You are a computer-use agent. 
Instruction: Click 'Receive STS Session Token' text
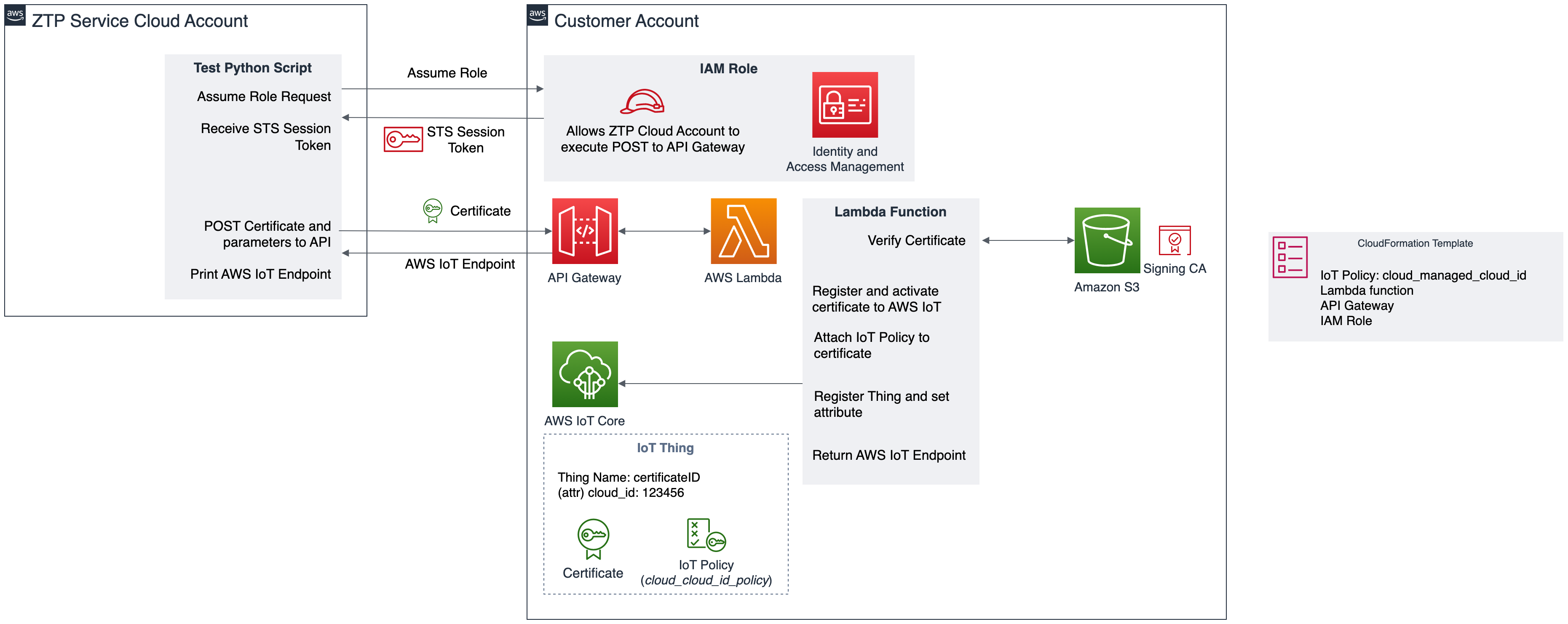[265, 137]
